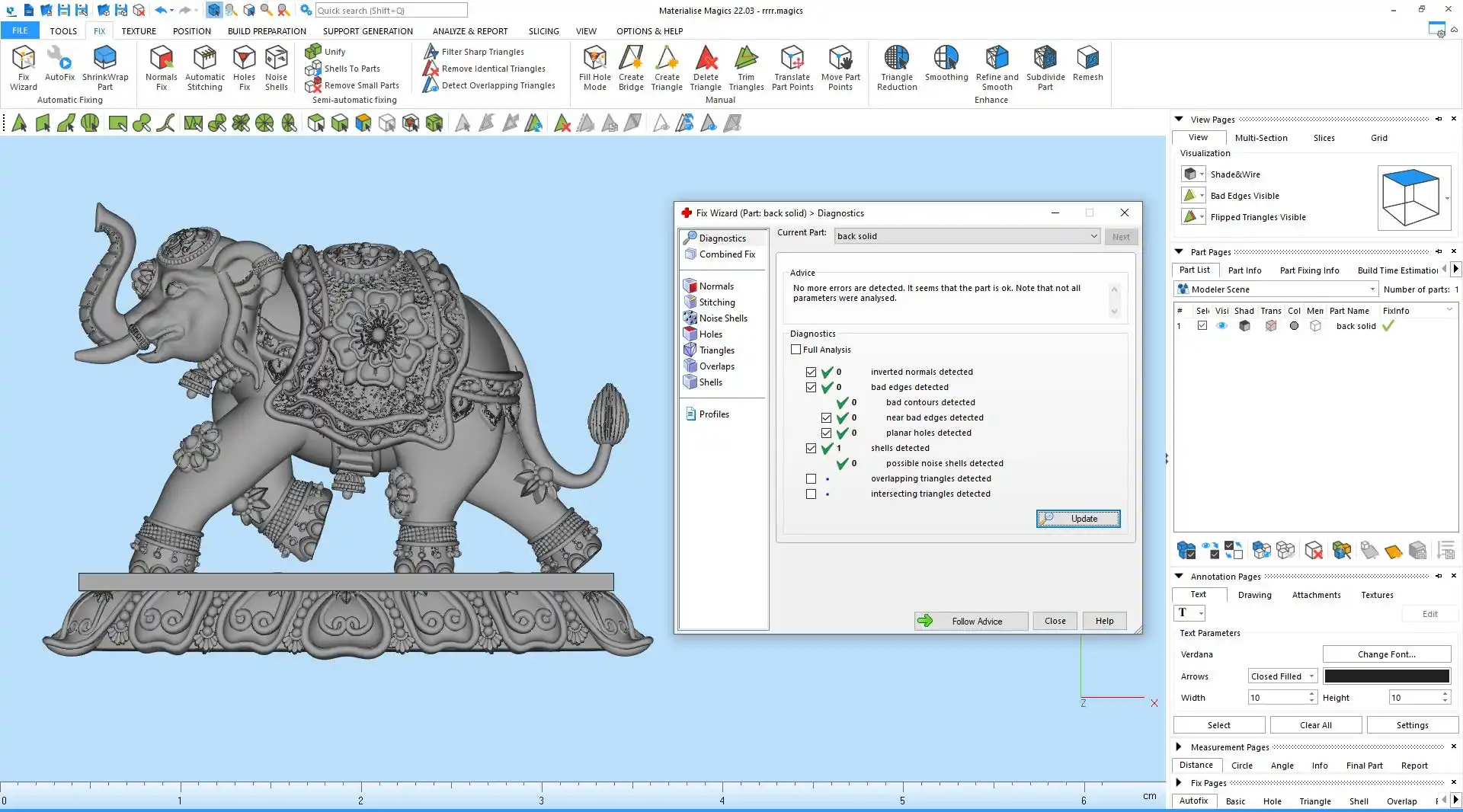Run AutoFix from the ribbon

(x=59, y=64)
